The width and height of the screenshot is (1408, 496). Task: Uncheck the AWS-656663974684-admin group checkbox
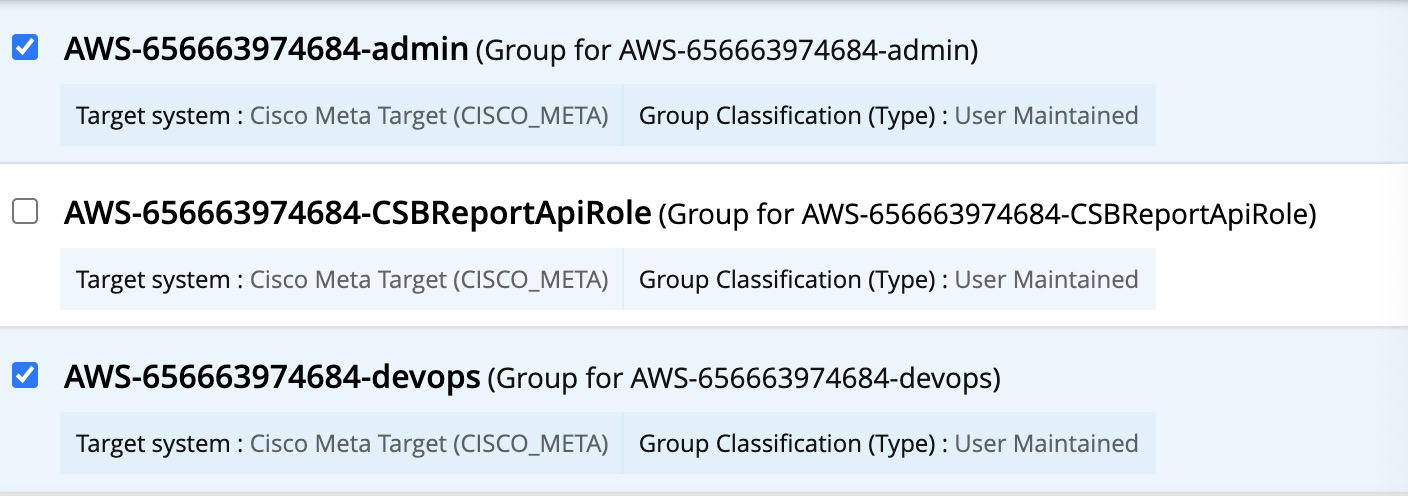(x=25, y=47)
